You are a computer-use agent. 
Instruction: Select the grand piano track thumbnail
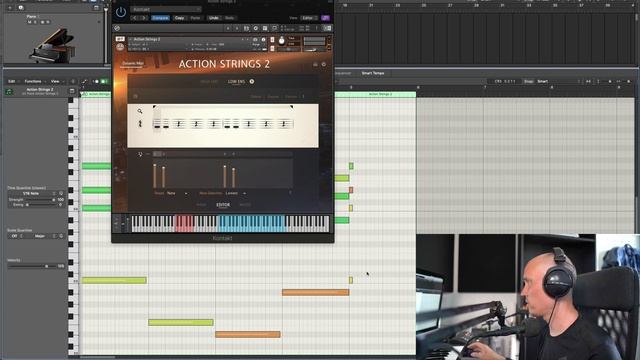click(53, 45)
